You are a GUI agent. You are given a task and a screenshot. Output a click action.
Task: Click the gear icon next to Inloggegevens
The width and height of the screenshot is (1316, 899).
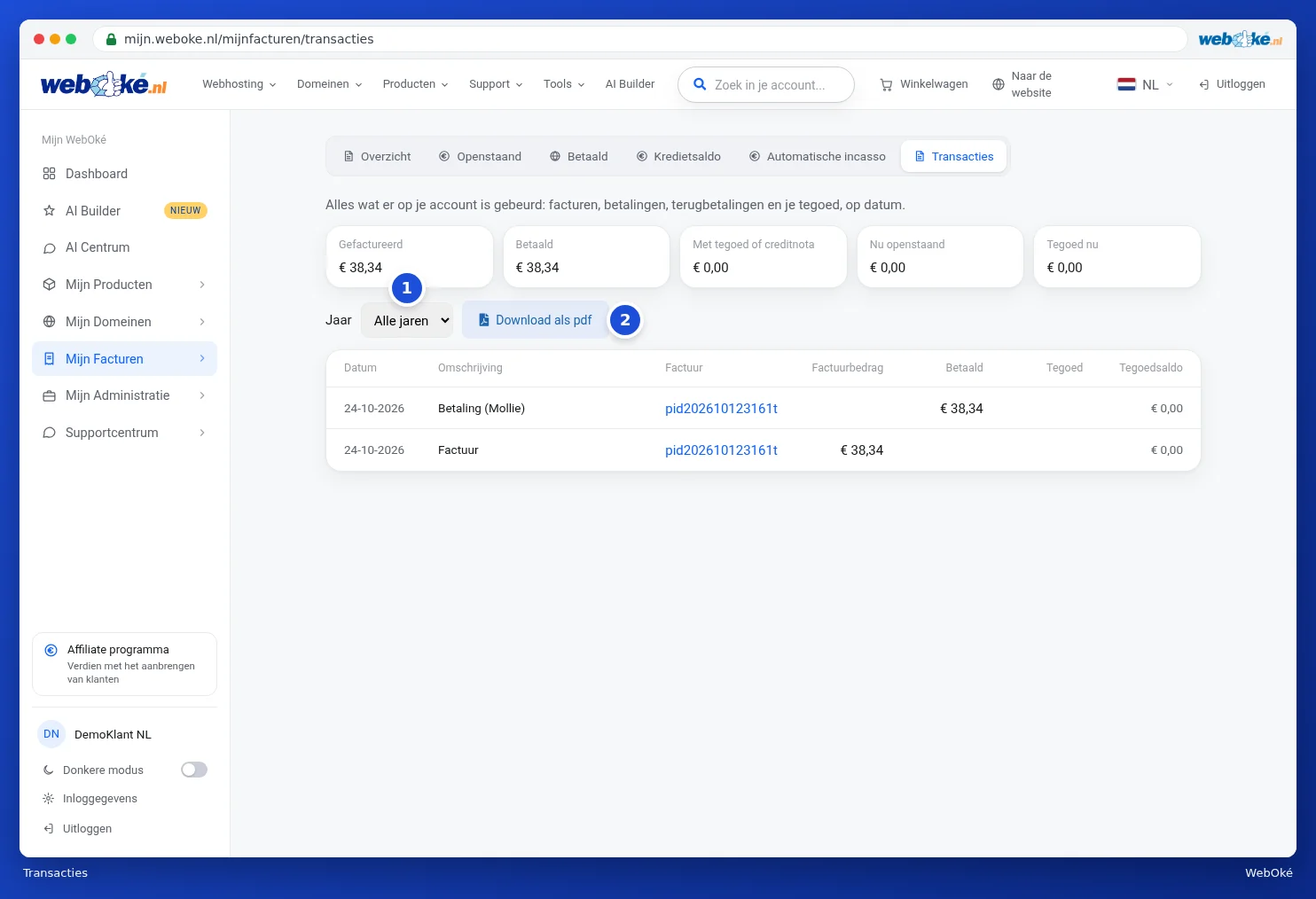coord(49,799)
